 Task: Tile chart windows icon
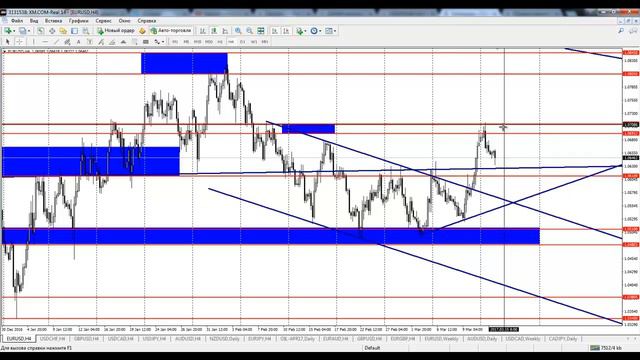[x=261, y=31]
